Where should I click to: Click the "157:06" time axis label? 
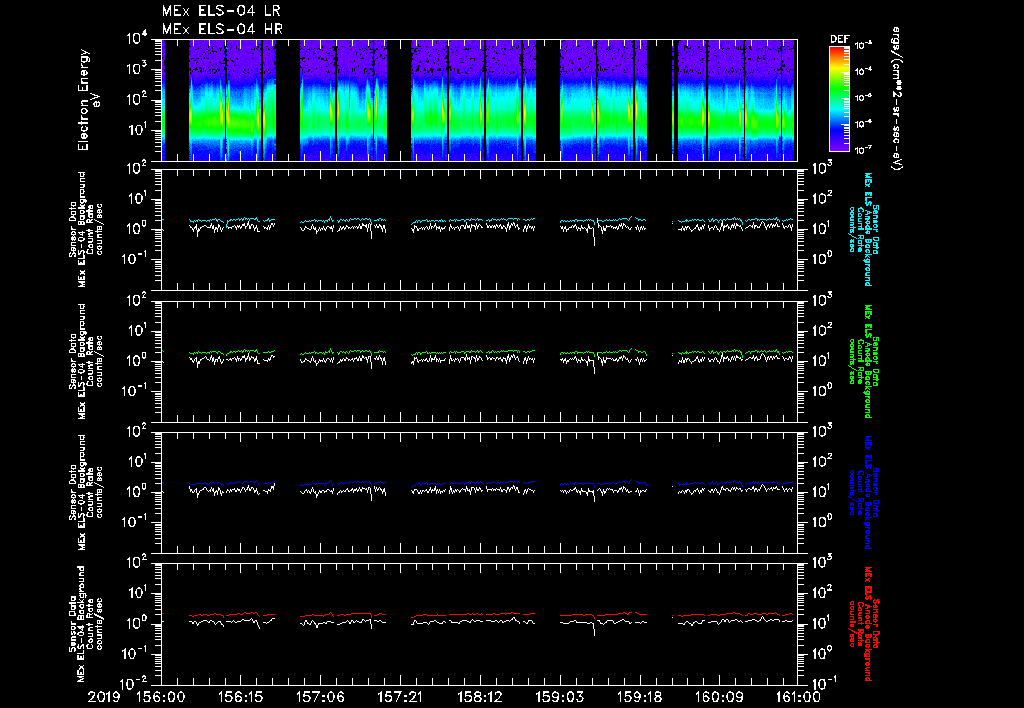319,698
